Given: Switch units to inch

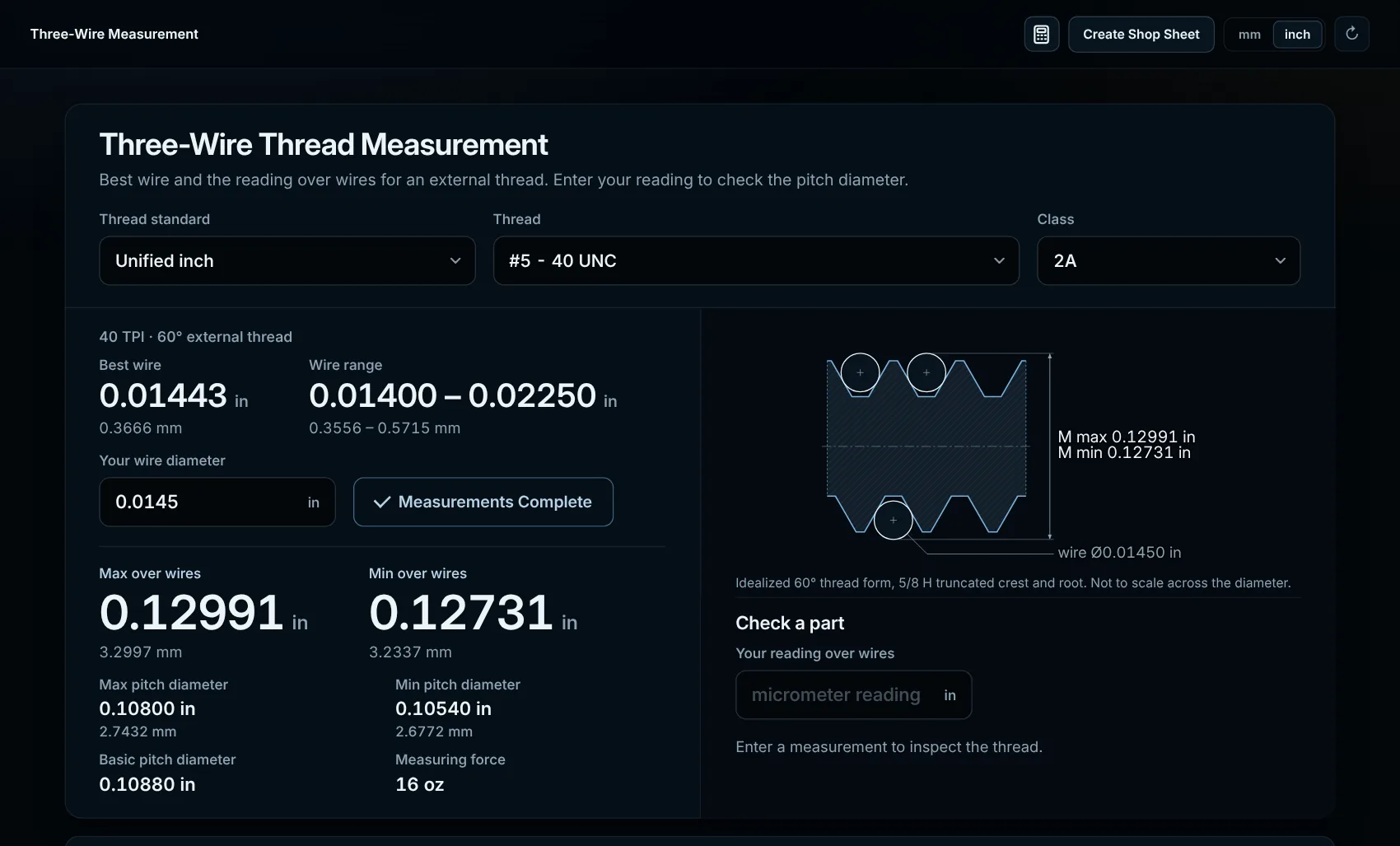Looking at the screenshot, I should (1297, 34).
